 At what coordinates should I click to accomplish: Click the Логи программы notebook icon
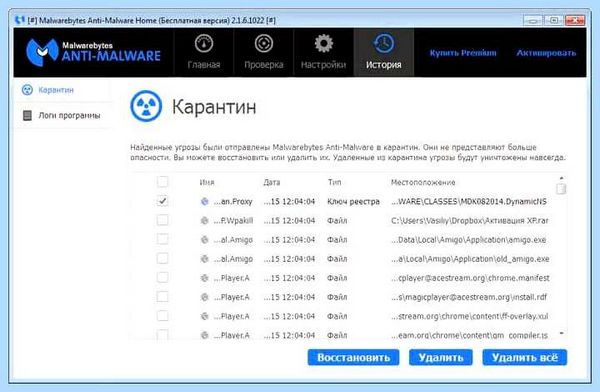pyautogui.click(x=27, y=115)
